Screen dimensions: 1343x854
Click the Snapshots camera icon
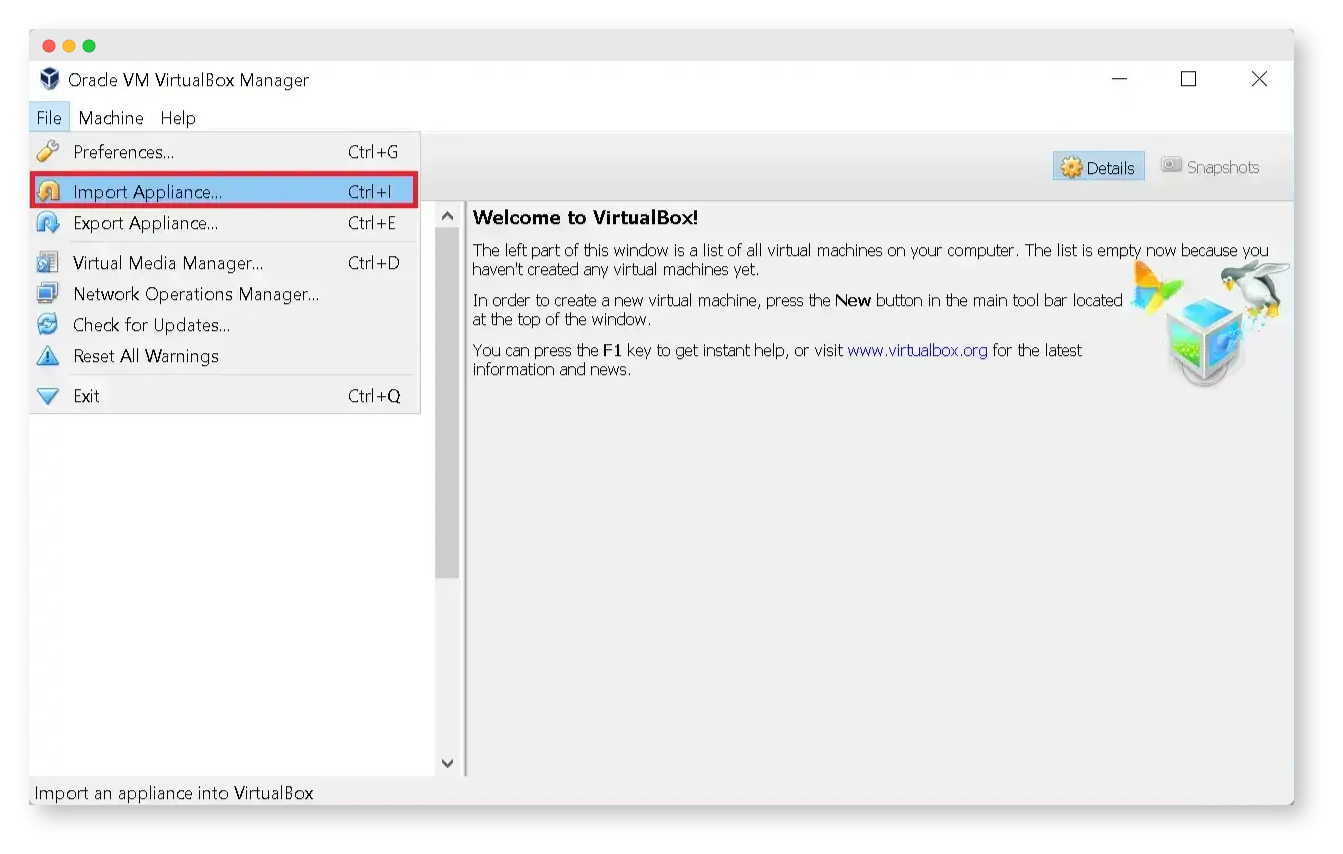1171,165
